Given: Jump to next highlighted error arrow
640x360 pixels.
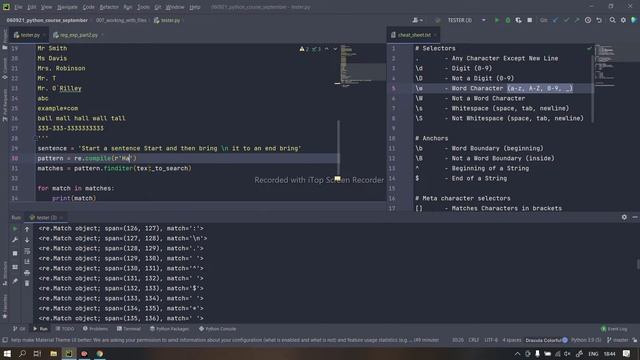Looking at the screenshot, I should pos(336,49).
